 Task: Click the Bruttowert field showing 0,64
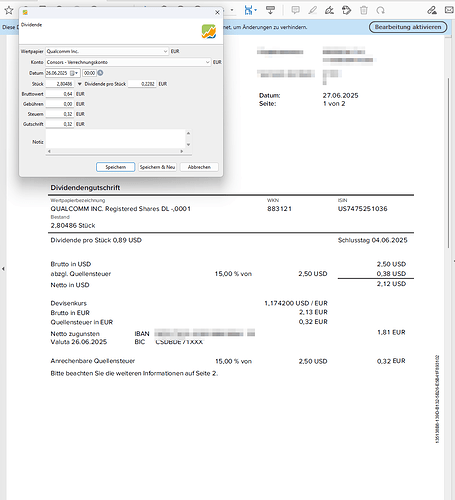pos(59,94)
